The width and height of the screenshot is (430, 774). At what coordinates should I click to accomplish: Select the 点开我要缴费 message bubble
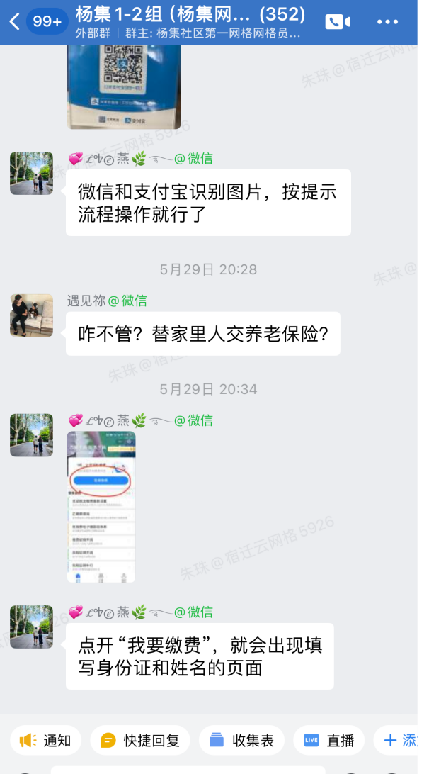point(200,657)
